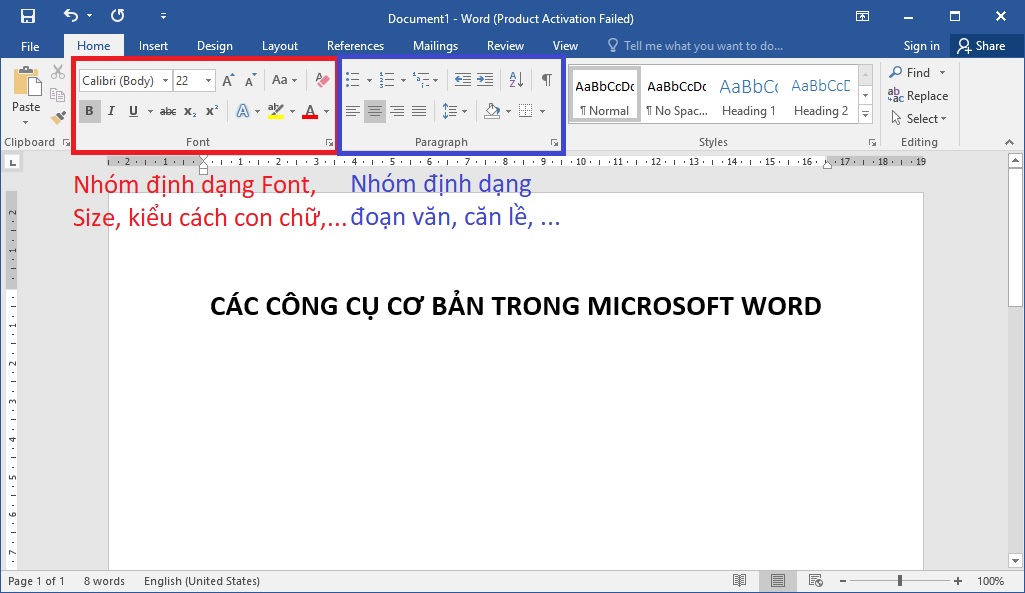Image resolution: width=1025 pixels, height=593 pixels.
Task: Toggle Bold formatting
Action: coord(89,111)
